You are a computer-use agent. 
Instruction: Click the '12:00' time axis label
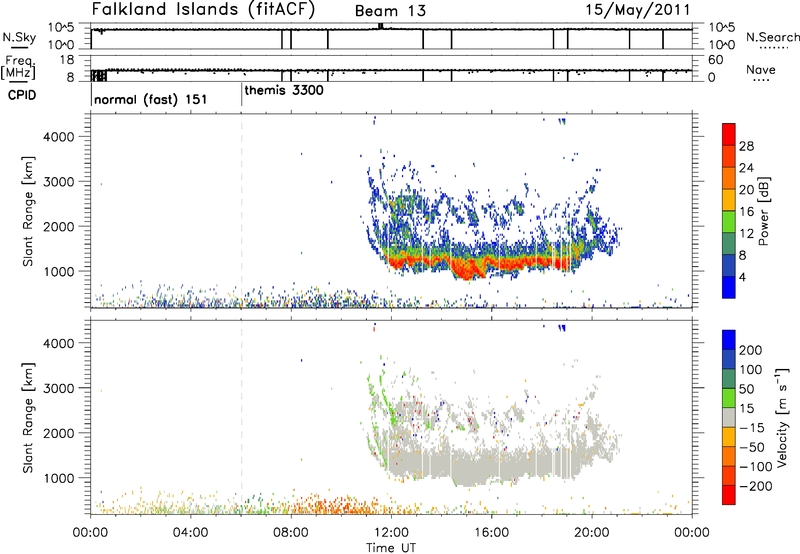point(391,533)
